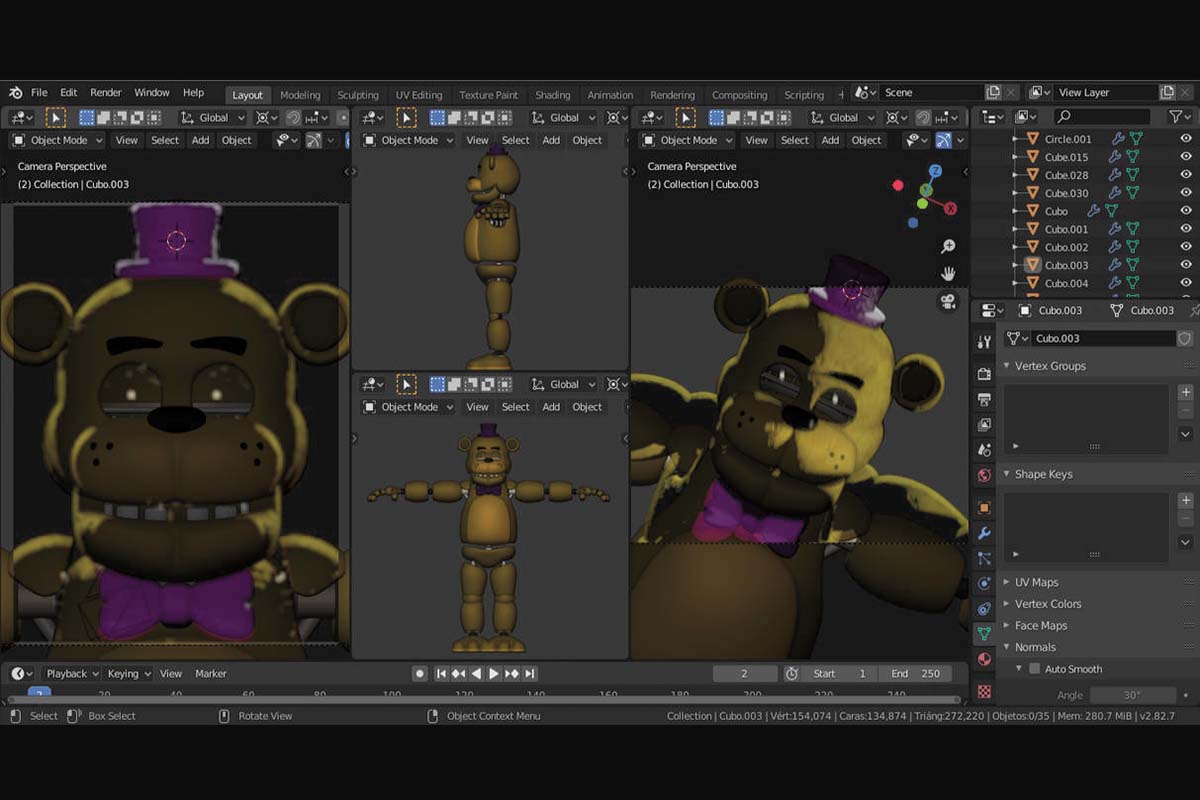1200x800 pixels.
Task: Click the timeline Marker menu button
Action: click(211, 674)
